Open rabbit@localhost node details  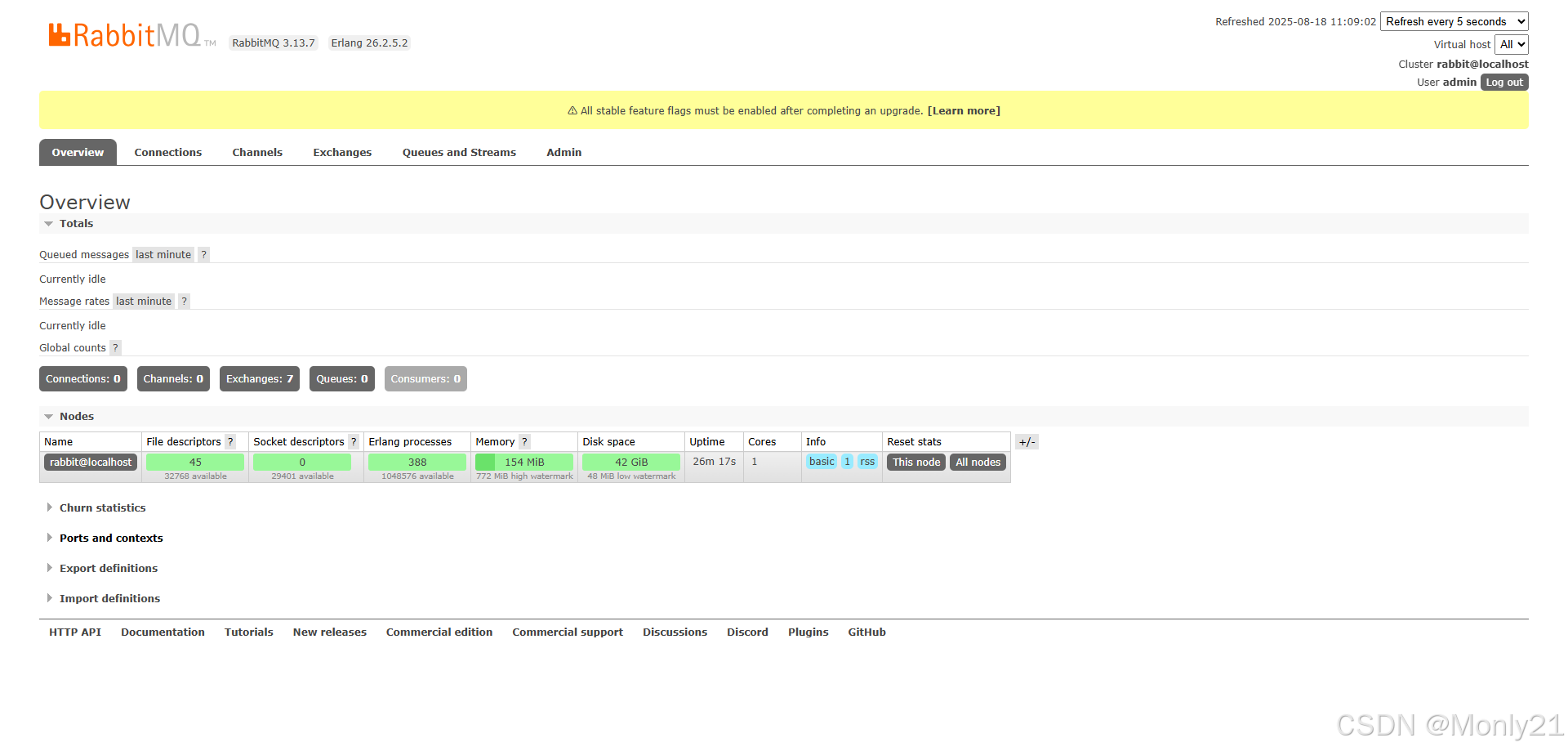(91, 463)
